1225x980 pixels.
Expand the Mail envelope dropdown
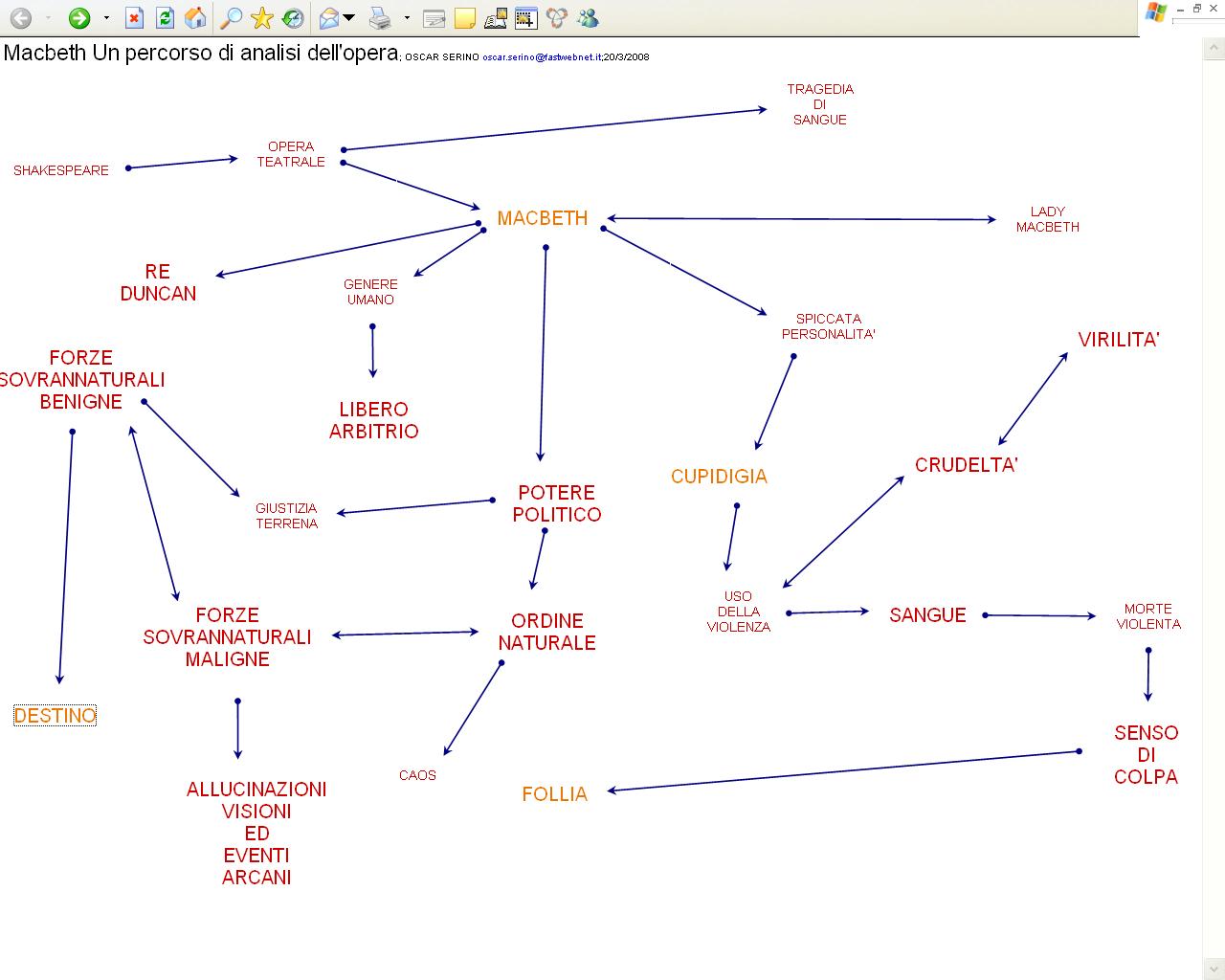[349, 18]
